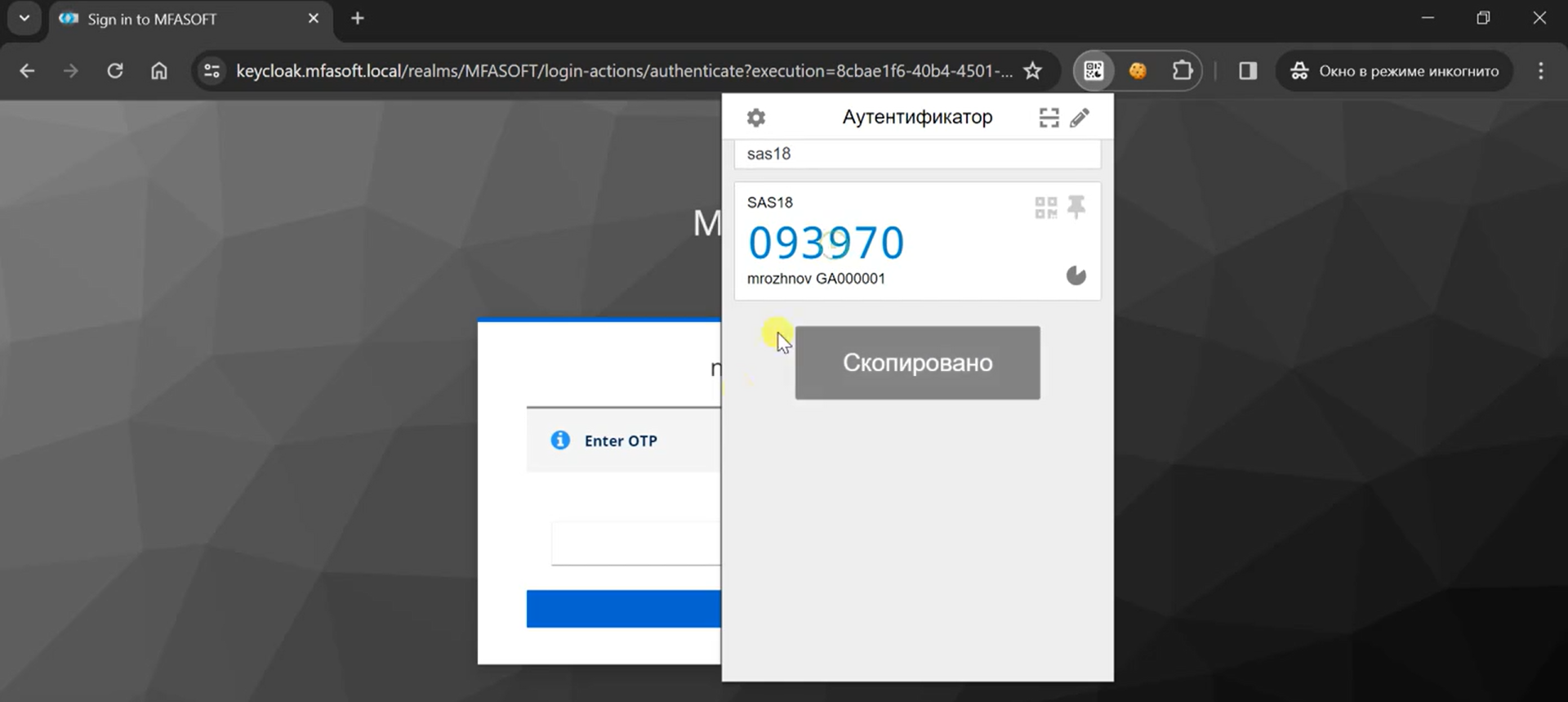The image size is (1568, 702).
Task: Scan a QR code in Authenticator
Action: [x=1049, y=118]
